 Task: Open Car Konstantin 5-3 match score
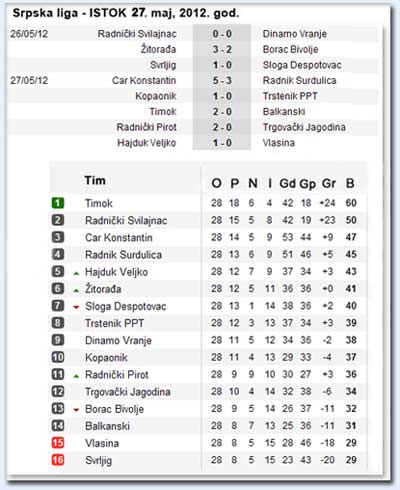[222, 80]
